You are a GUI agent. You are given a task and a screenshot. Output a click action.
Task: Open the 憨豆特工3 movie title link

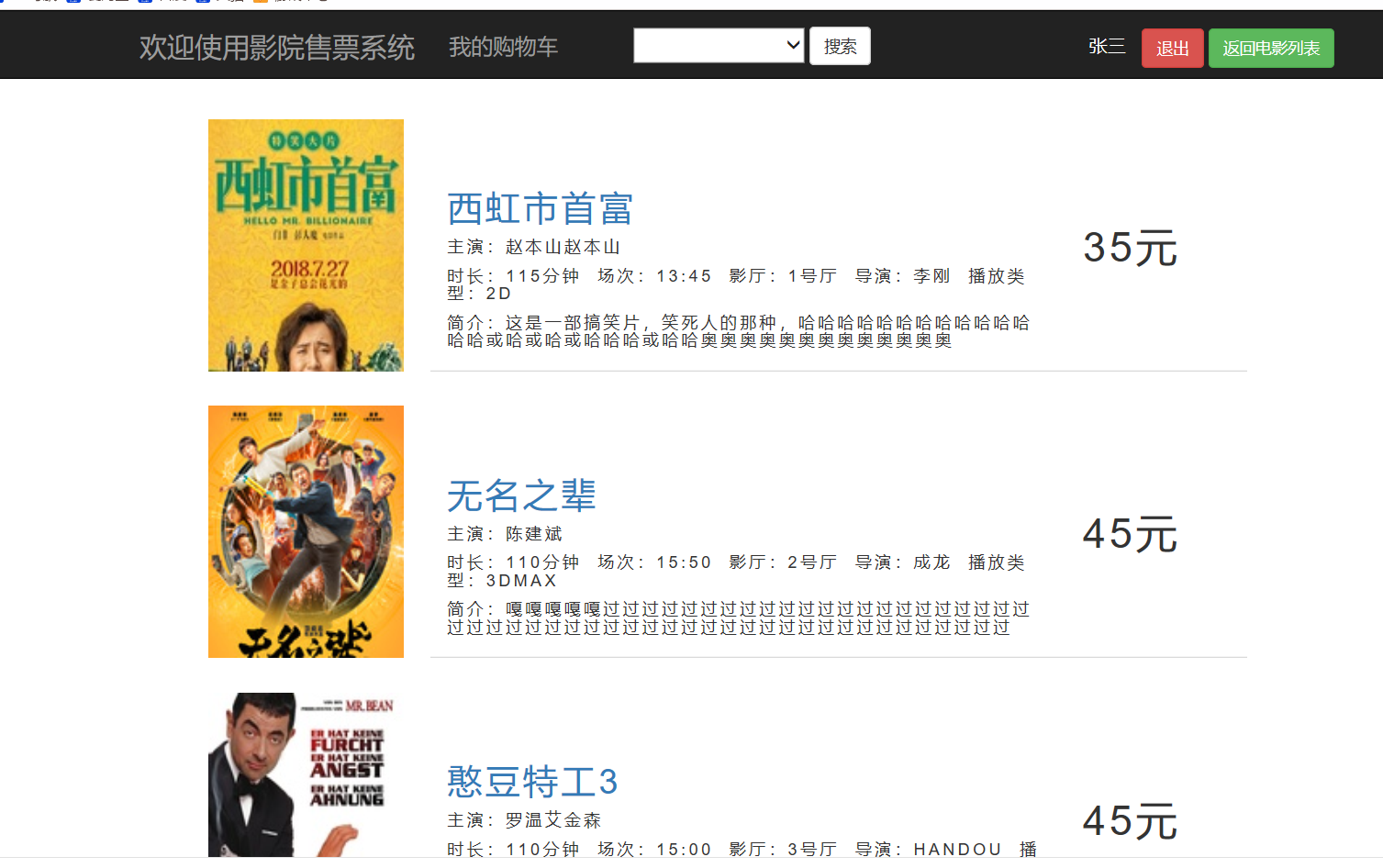pyautogui.click(x=532, y=782)
